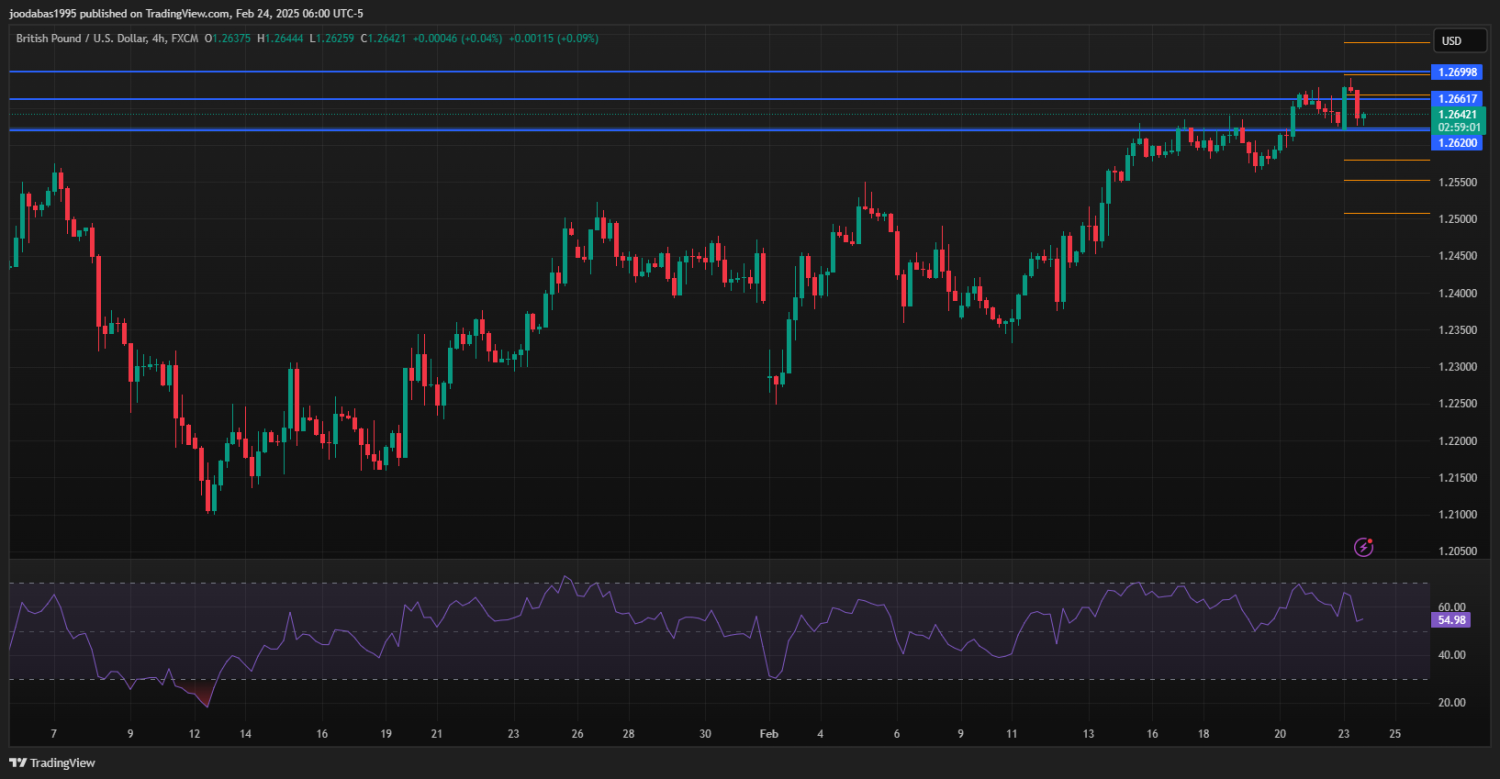Click the date label 11 on the time axis

point(1011,734)
